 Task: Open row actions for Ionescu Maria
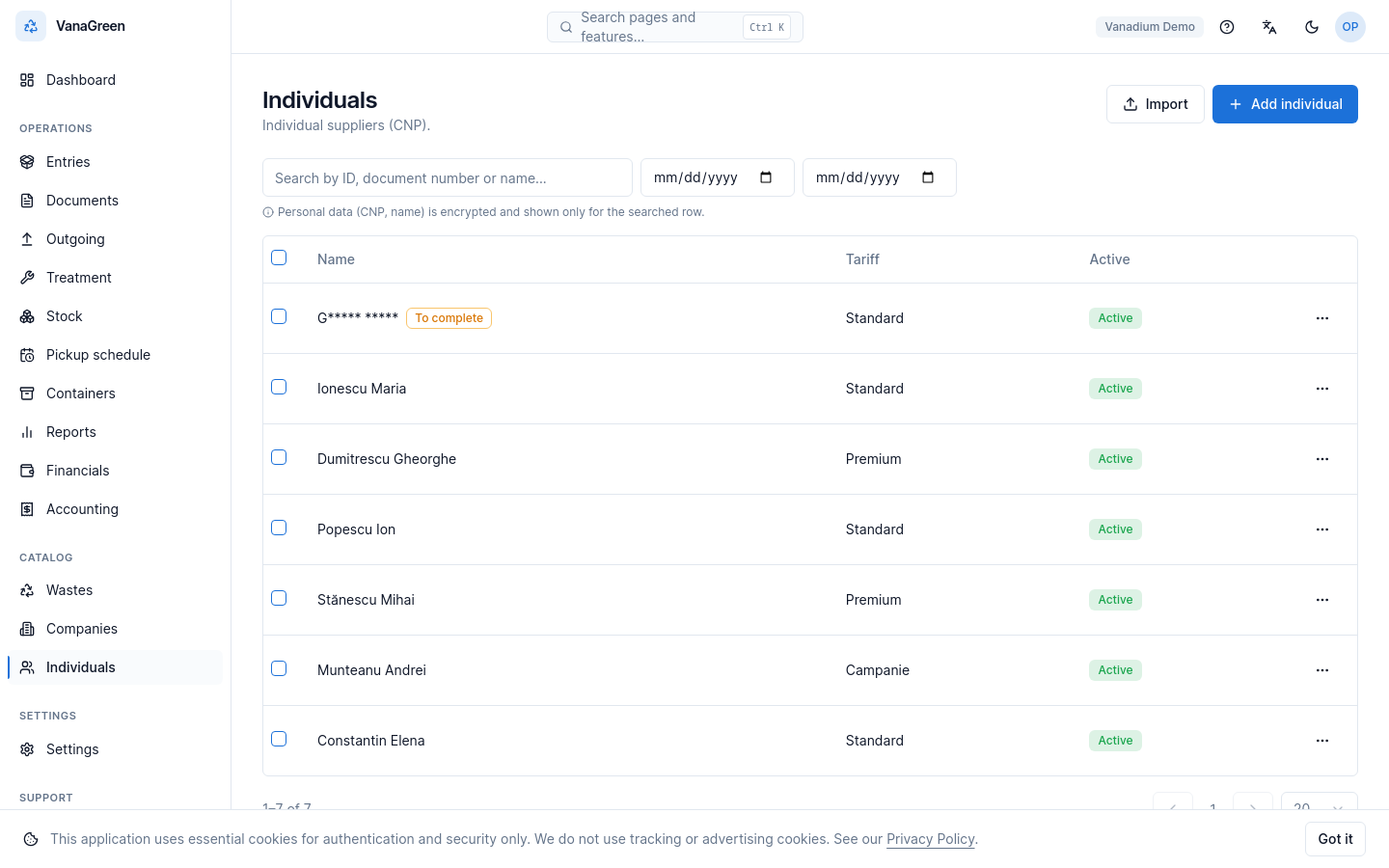point(1322,389)
